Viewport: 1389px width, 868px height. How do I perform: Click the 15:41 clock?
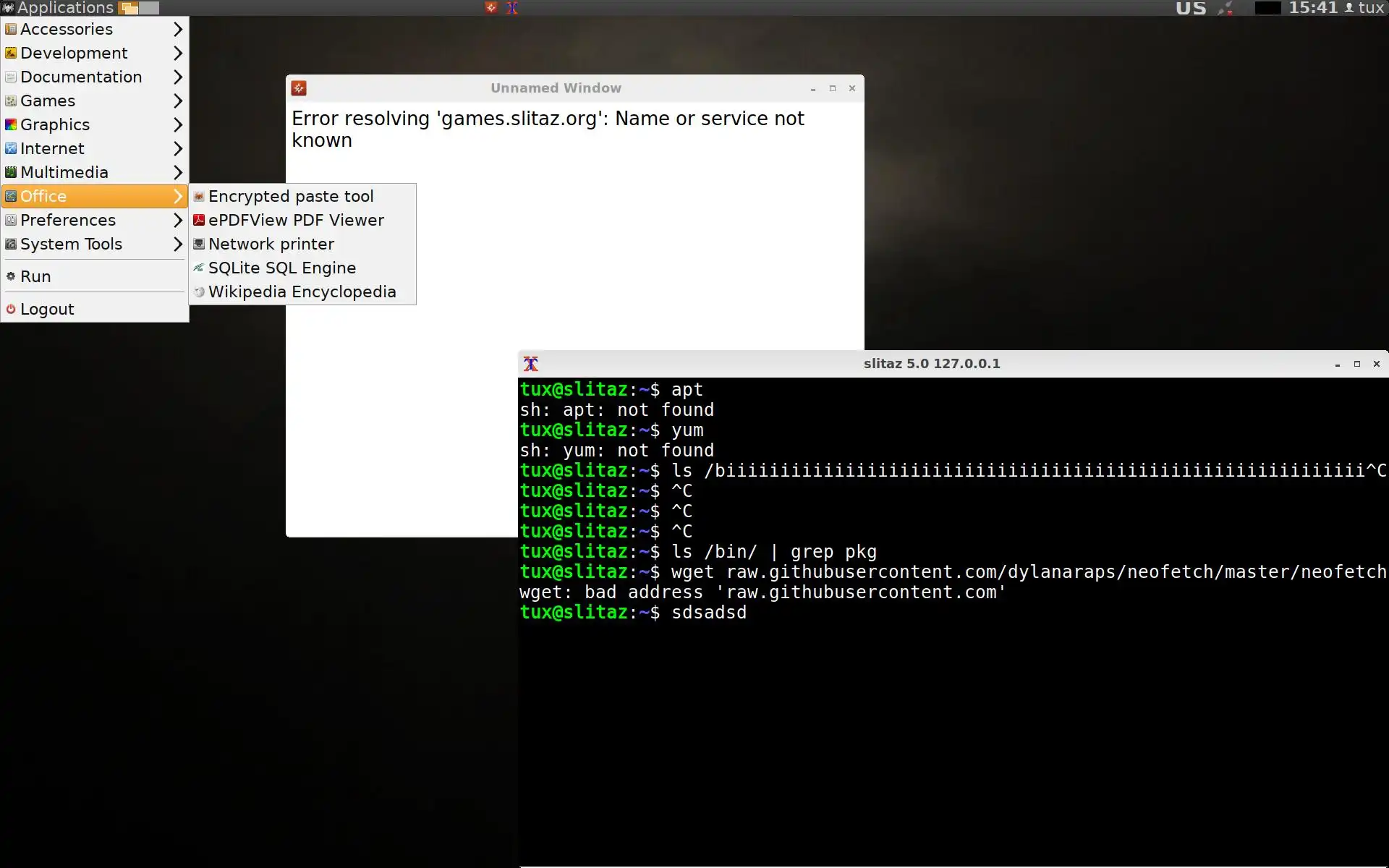click(1313, 8)
